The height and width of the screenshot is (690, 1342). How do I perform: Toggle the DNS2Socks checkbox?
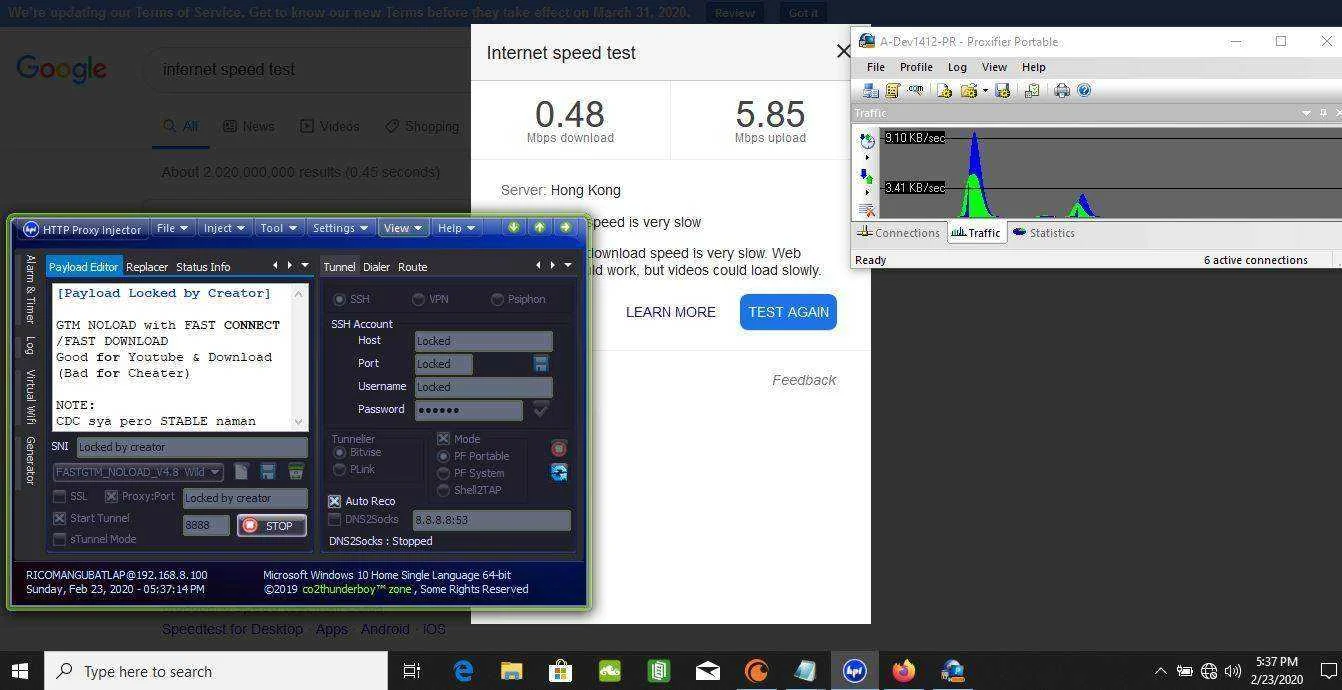(x=335, y=519)
